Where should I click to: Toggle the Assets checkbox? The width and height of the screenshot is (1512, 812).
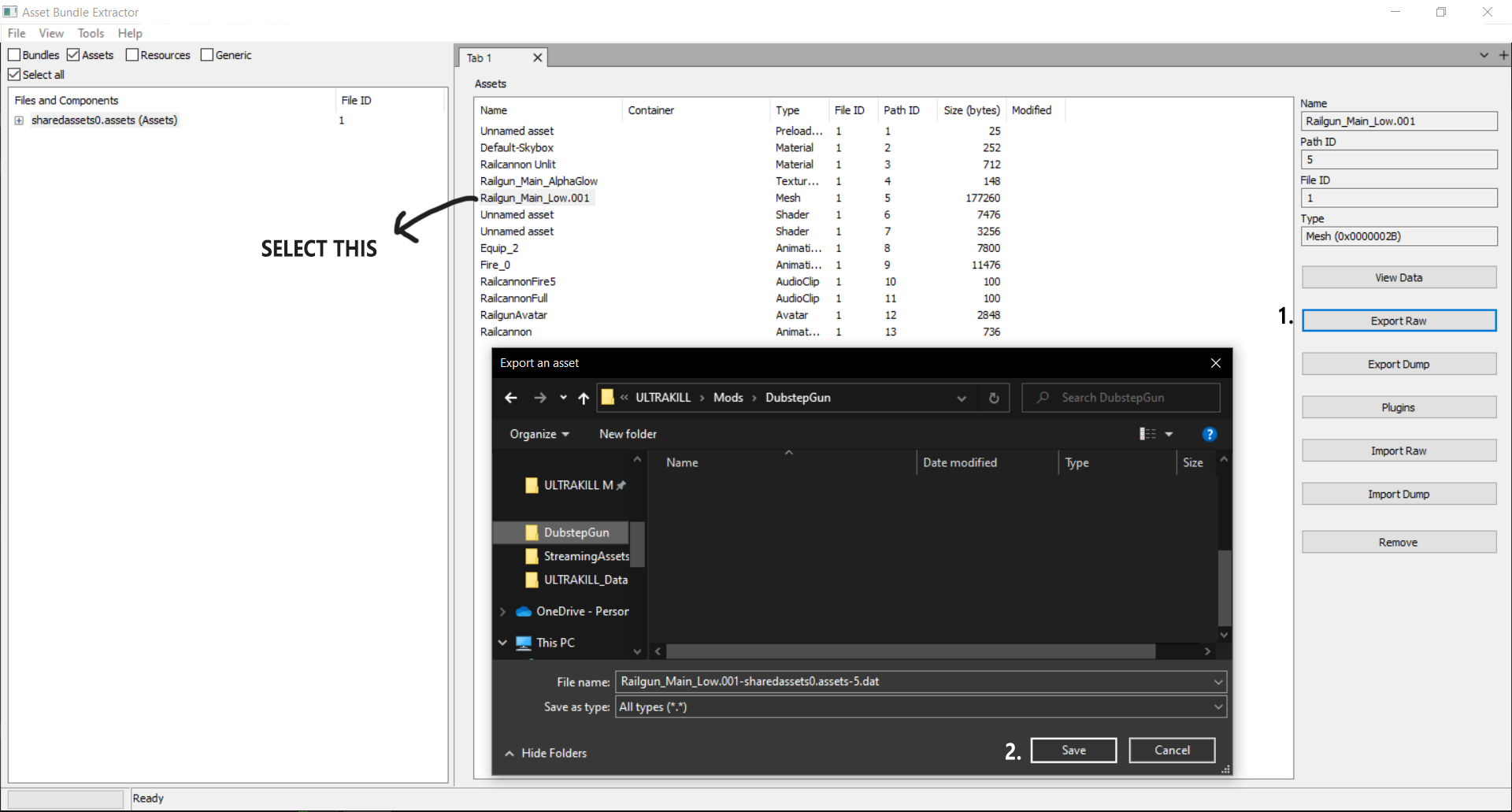[73, 54]
